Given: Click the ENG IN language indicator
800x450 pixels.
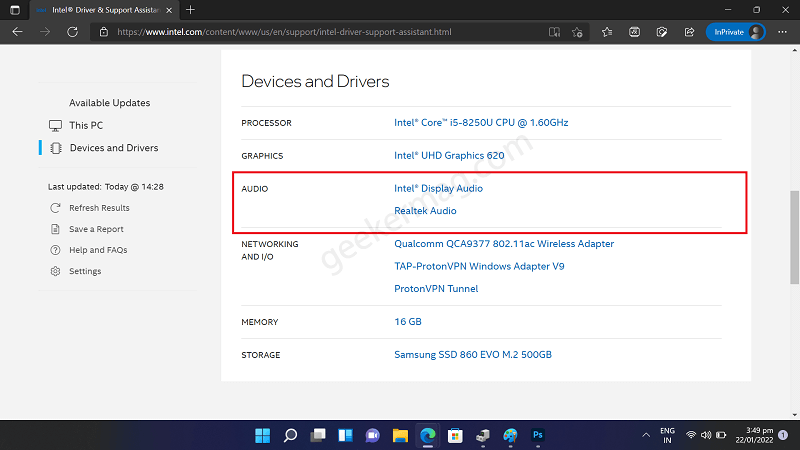Looking at the screenshot, I should click(x=667, y=435).
